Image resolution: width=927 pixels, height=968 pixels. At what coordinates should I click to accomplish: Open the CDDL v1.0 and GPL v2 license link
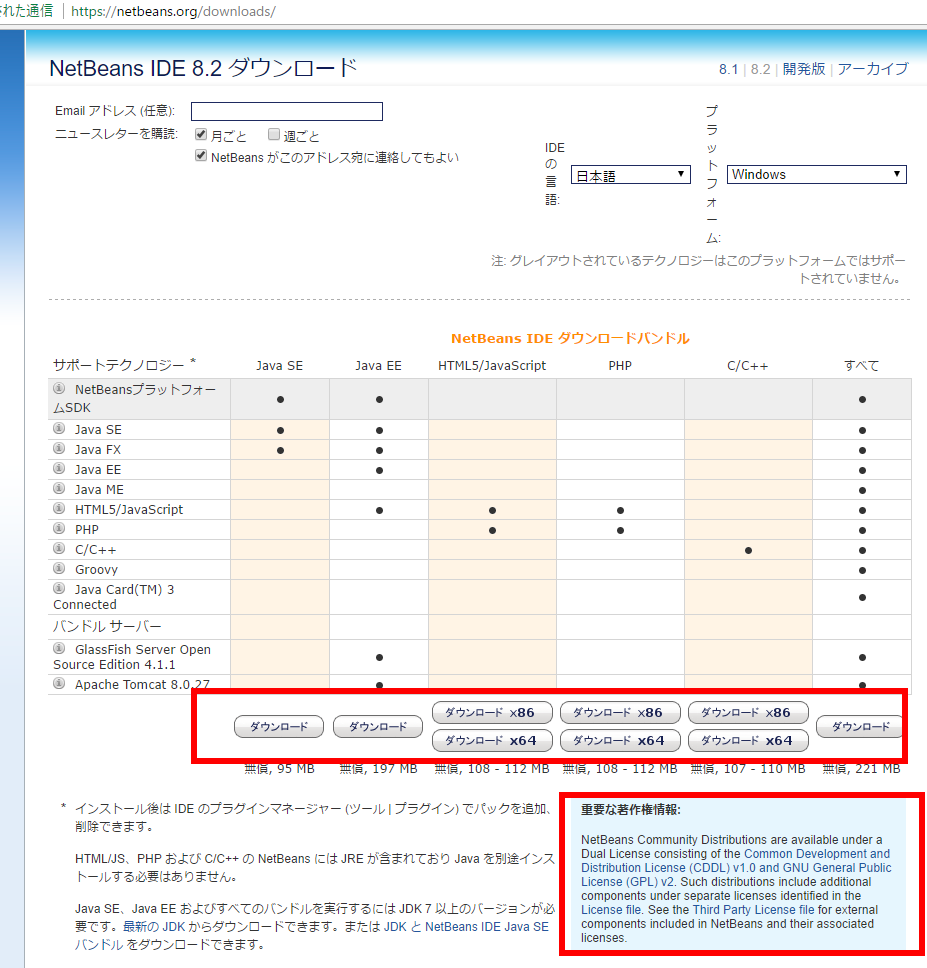[736, 867]
